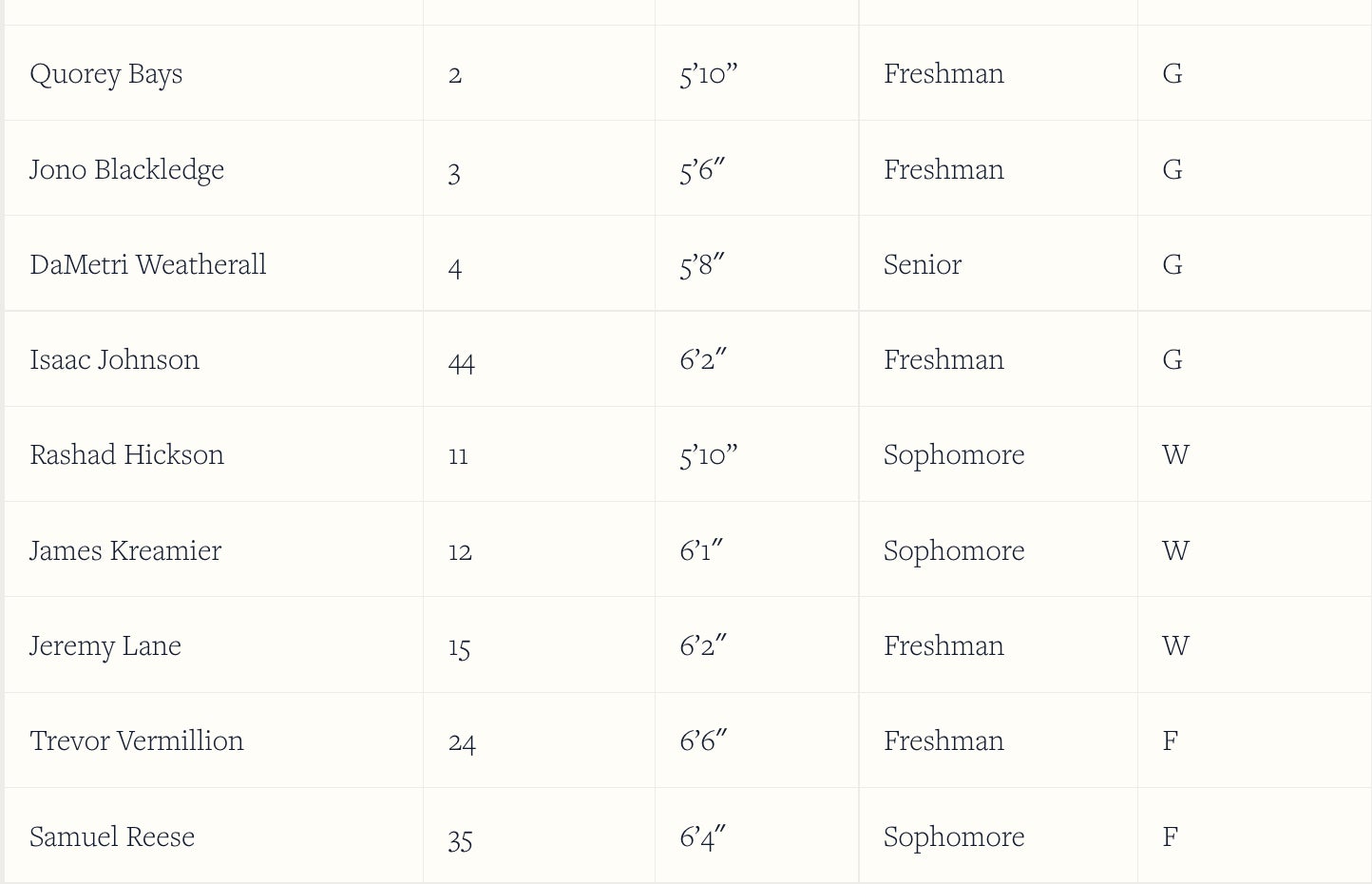Select the Jono Blackledge name cell
The width and height of the screenshot is (1372, 884).
point(126,169)
